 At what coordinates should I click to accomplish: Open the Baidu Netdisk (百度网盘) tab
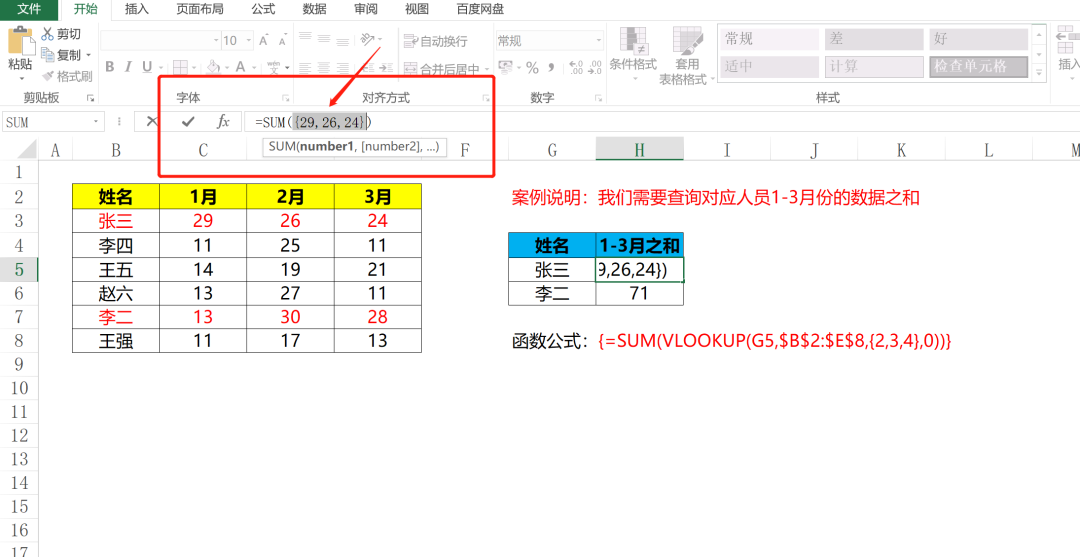(480, 9)
